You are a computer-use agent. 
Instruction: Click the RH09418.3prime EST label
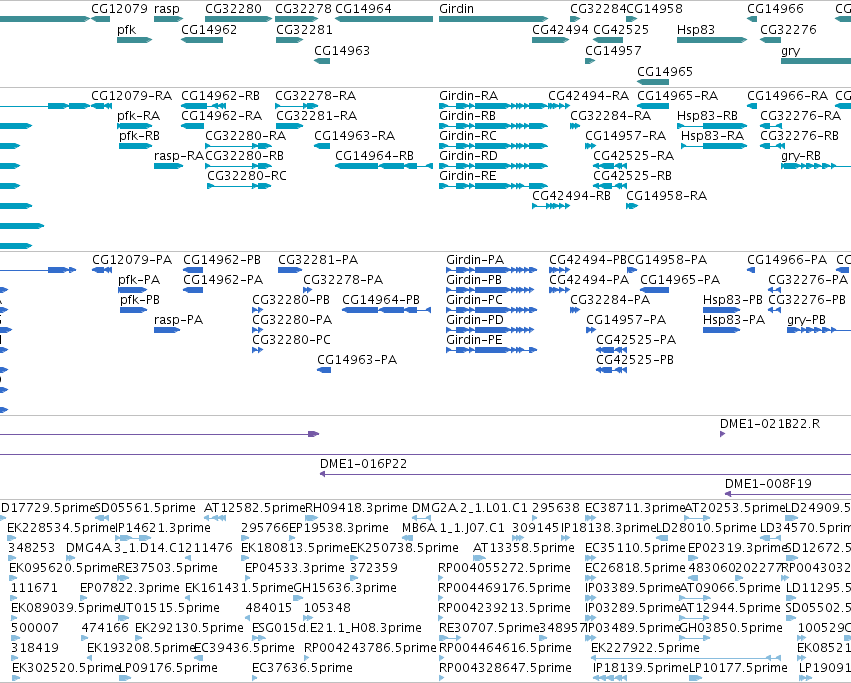357,508
